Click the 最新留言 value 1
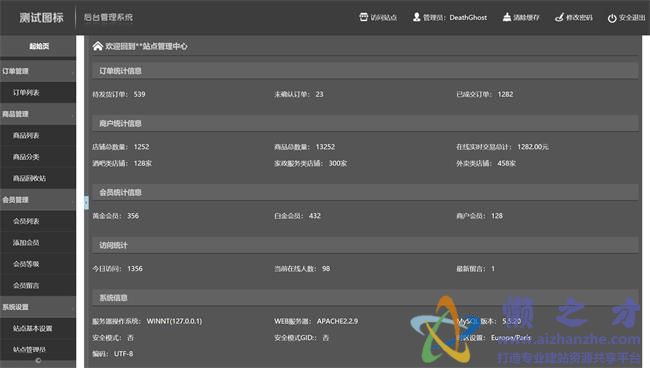This screenshot has height=368, width=650. 493,269
